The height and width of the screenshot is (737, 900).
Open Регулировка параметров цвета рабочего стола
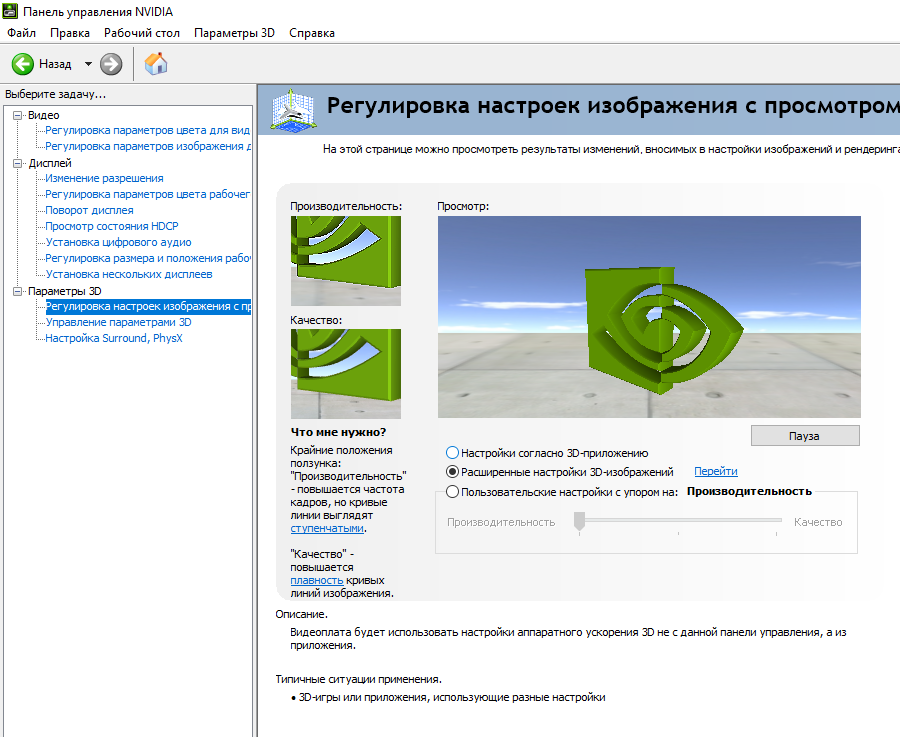148,195
